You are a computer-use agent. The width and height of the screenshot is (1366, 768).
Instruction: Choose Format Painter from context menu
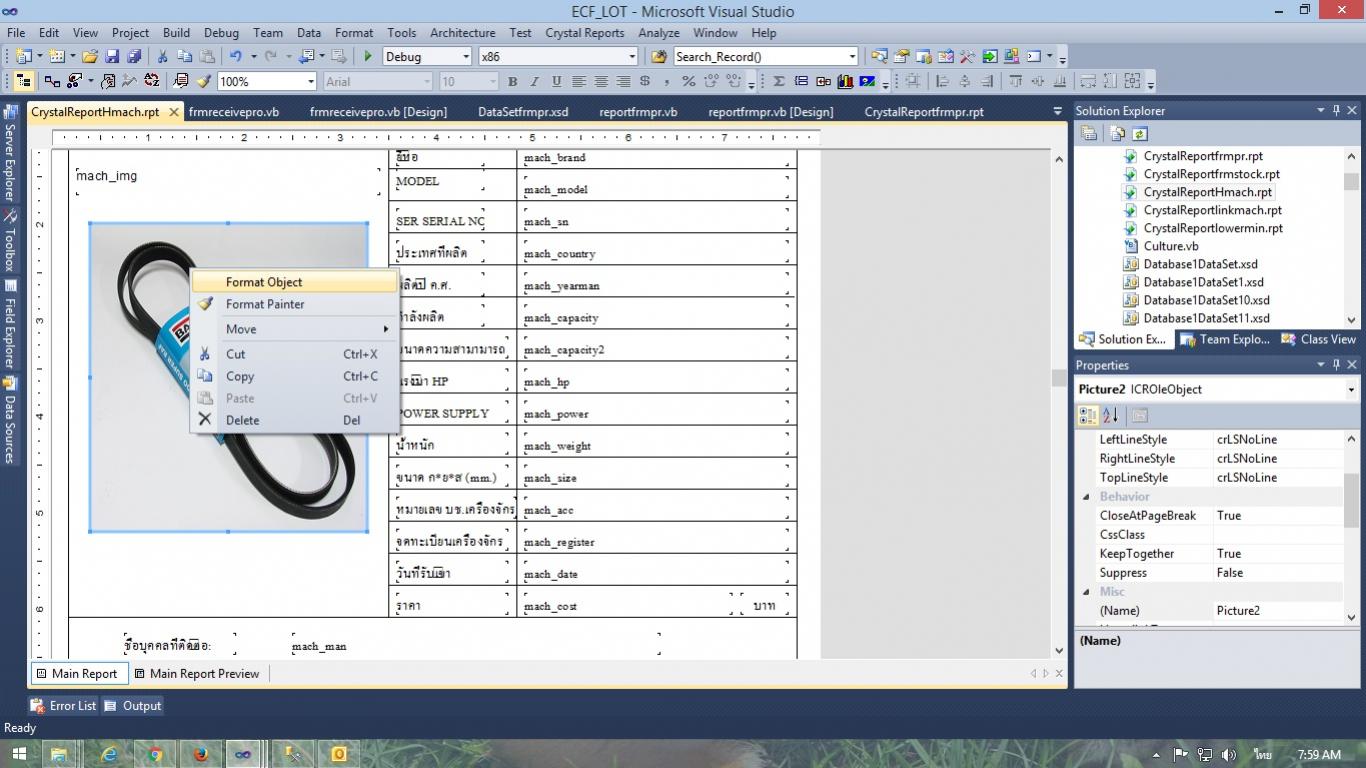click(294, 304)
